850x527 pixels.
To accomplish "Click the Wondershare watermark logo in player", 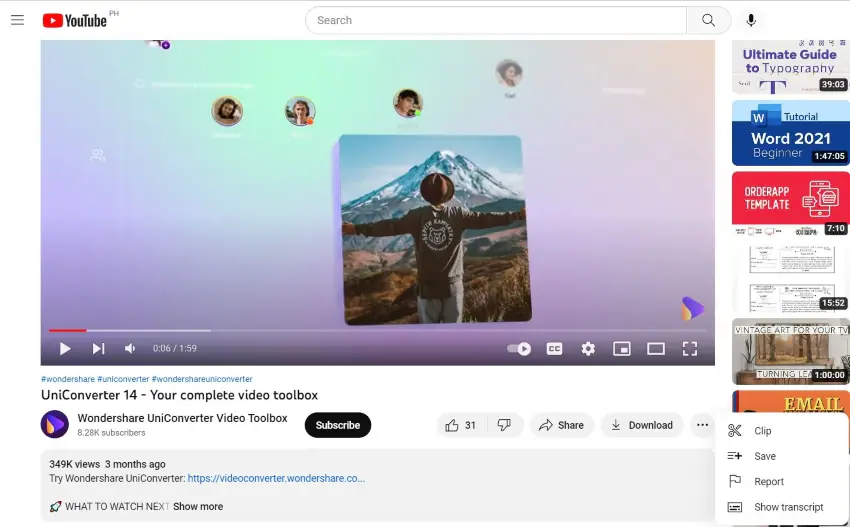I will pos(692,309).
